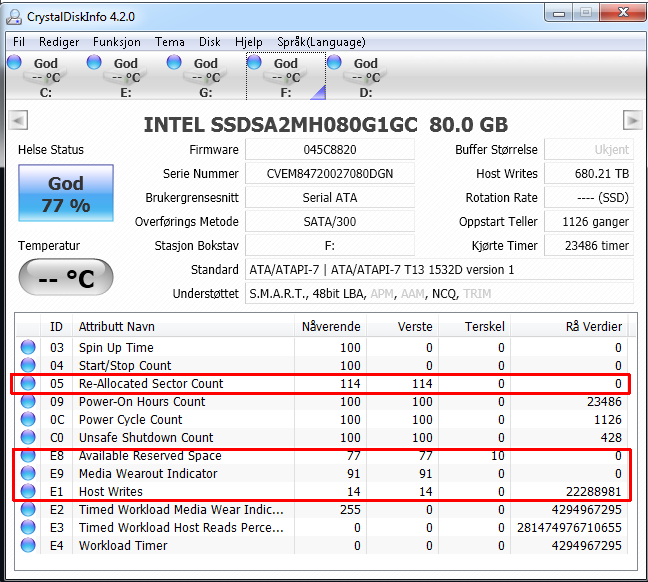Click the Rå Verdier column header

pos(569,326)
